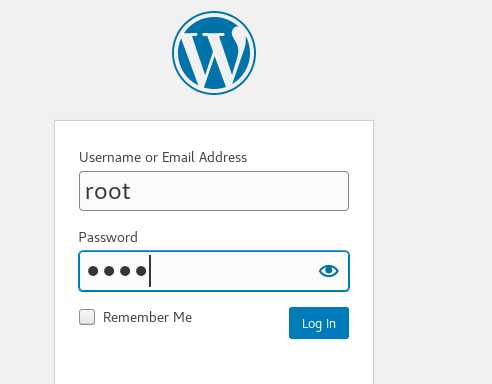492x384 pixels.
Task: Click gray page background right of form
Action: (x=433, y=233)
